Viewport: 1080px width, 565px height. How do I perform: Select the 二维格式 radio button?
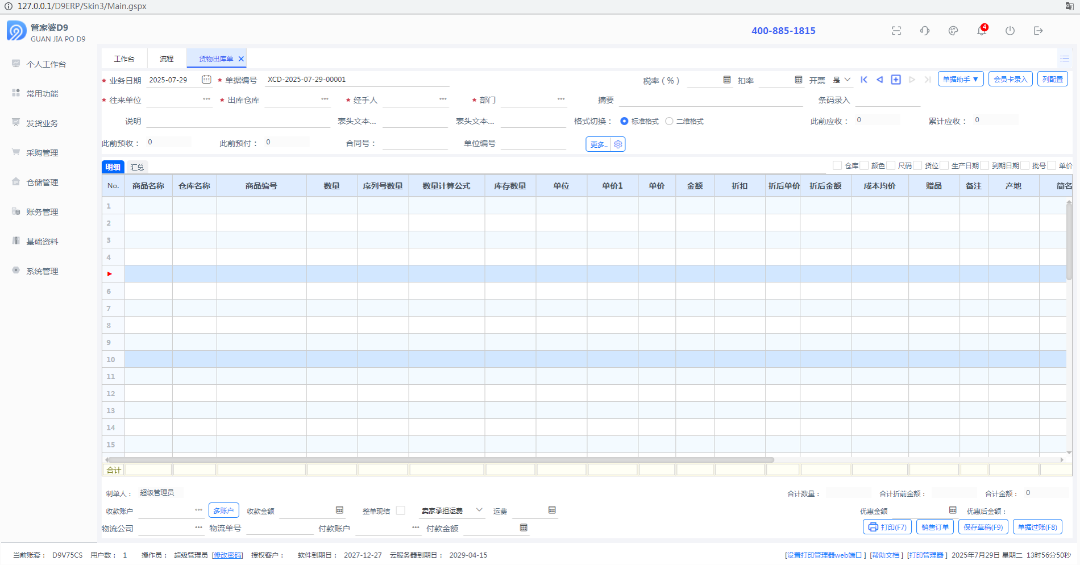669,121
